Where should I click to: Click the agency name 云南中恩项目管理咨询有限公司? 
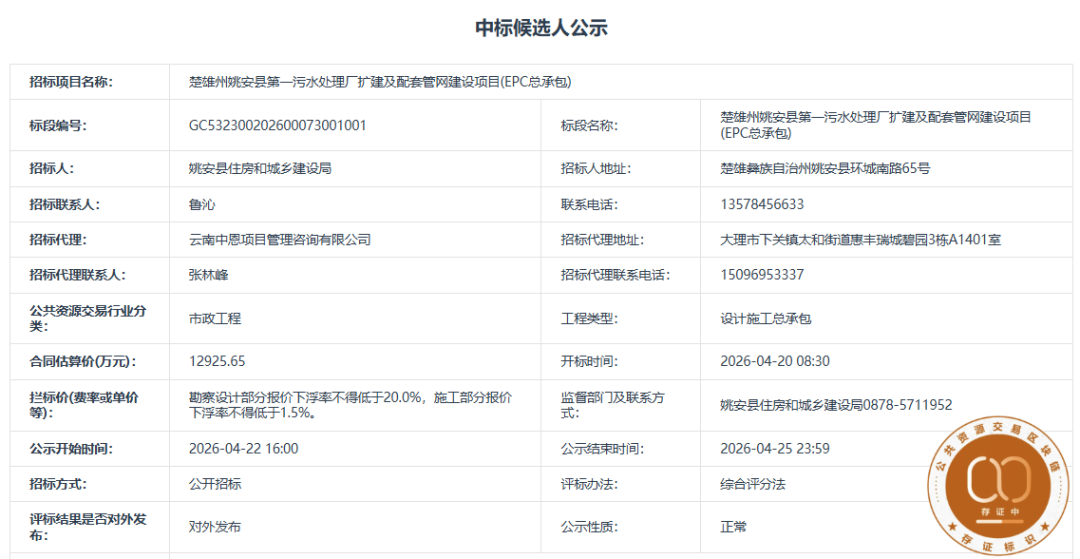[x=280, y=240]
